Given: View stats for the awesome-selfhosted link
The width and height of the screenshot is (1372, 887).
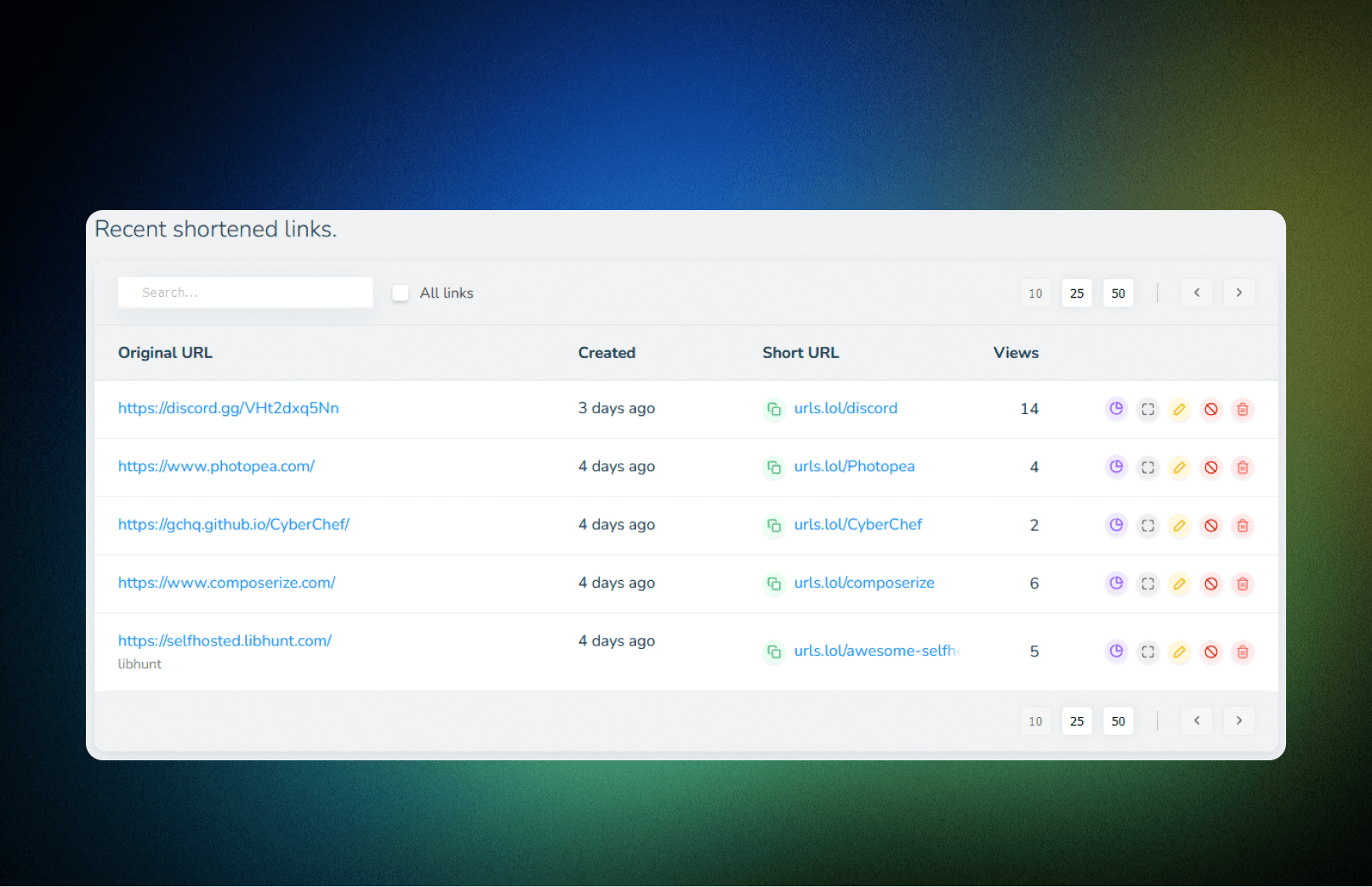Looking at the screenshot, I should 1116,651.
